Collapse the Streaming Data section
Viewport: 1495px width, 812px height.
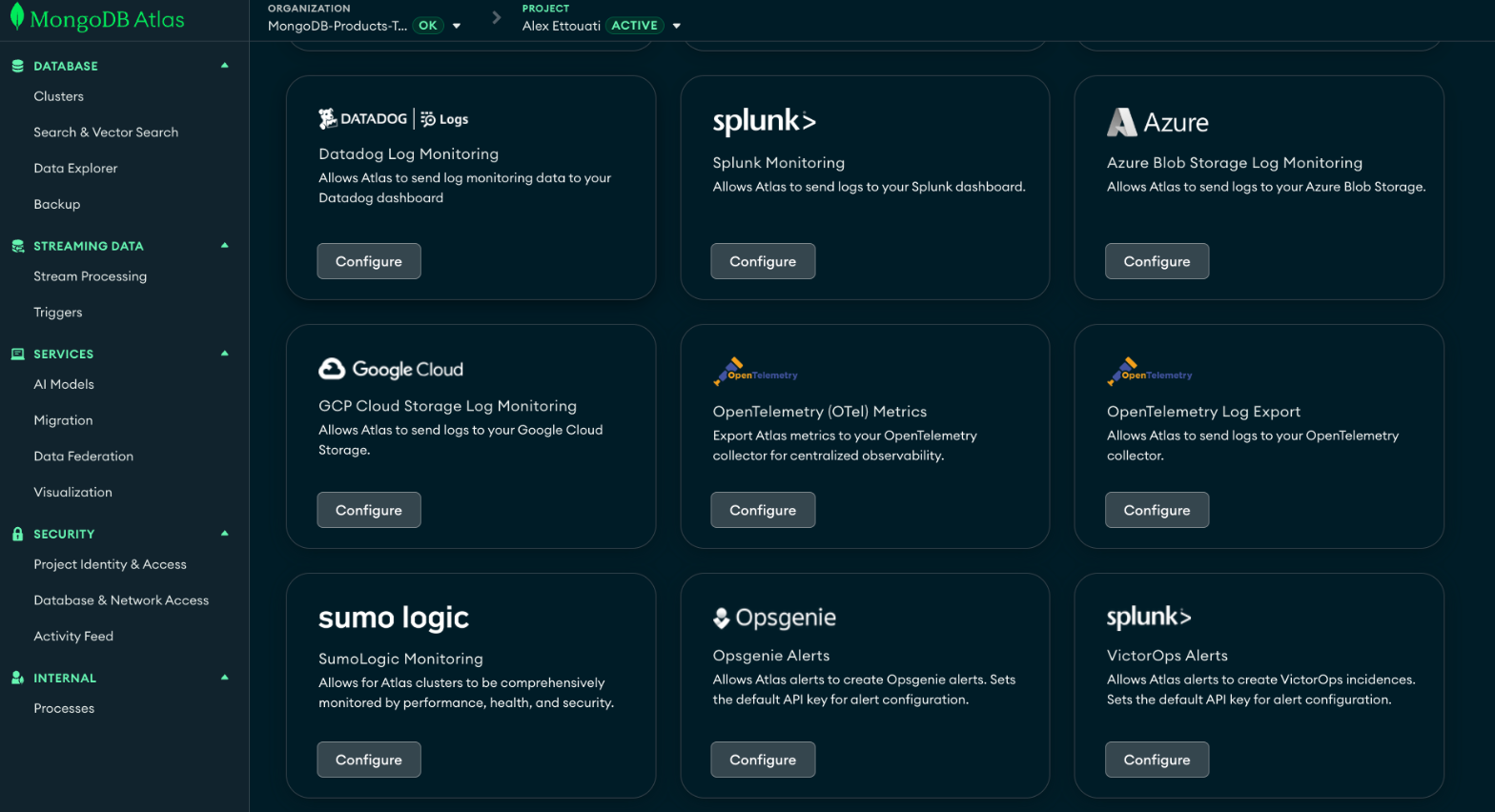[x=225, y=246]
